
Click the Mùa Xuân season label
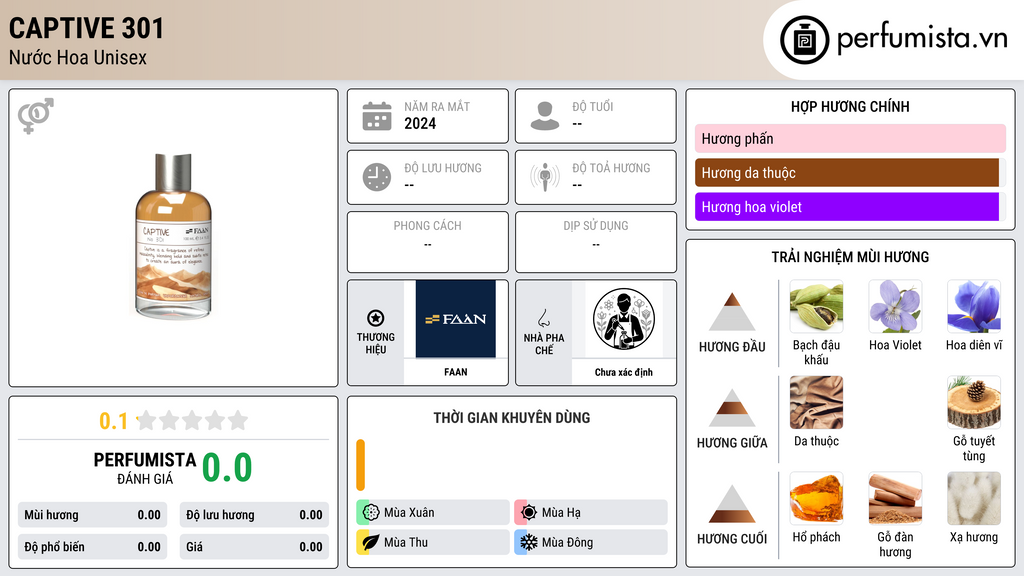409,513
